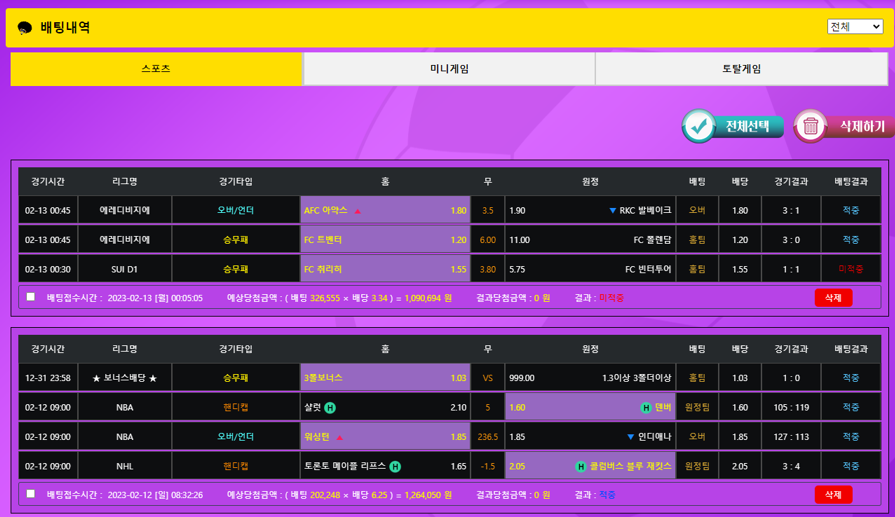895x517 pixels.
Task: Click the speech bubble icon beside 배팅내역
Action: tap(25, 28)
